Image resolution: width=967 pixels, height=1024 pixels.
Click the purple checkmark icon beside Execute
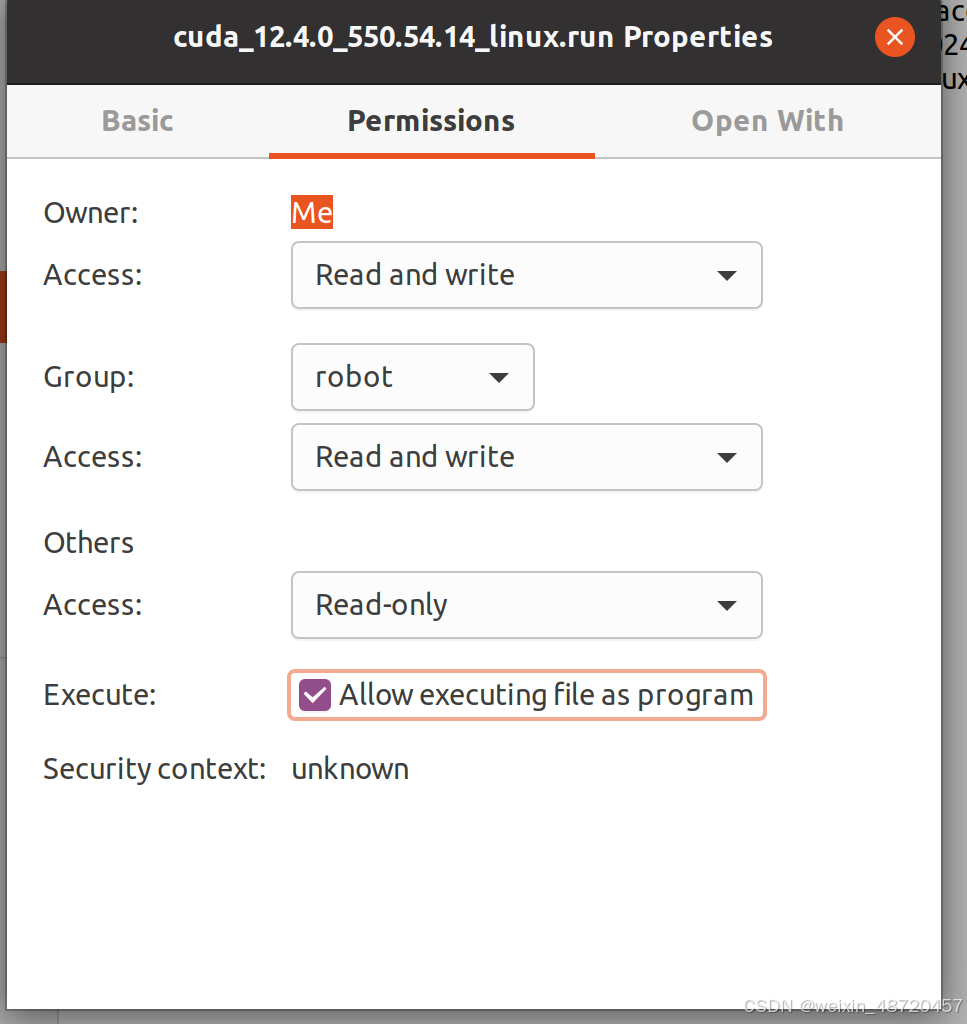[313, 694]
